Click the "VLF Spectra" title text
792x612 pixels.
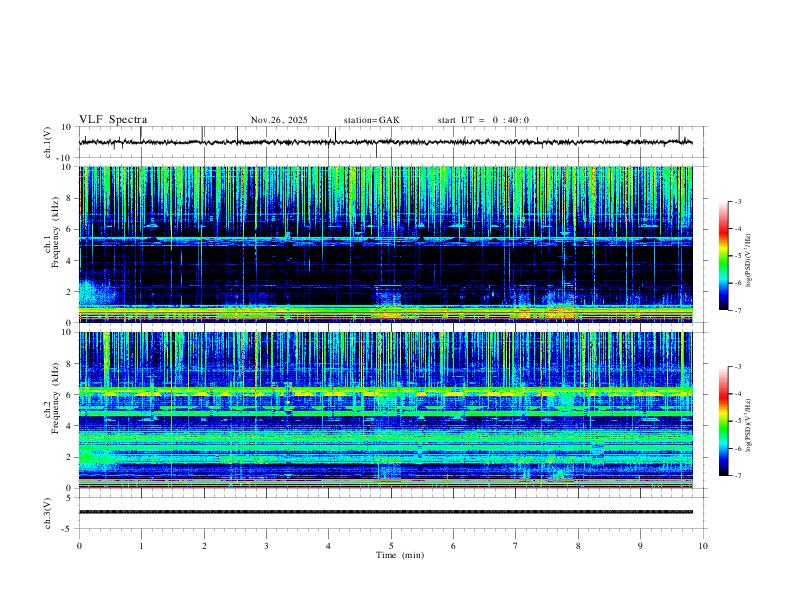[x=113, y=120]
